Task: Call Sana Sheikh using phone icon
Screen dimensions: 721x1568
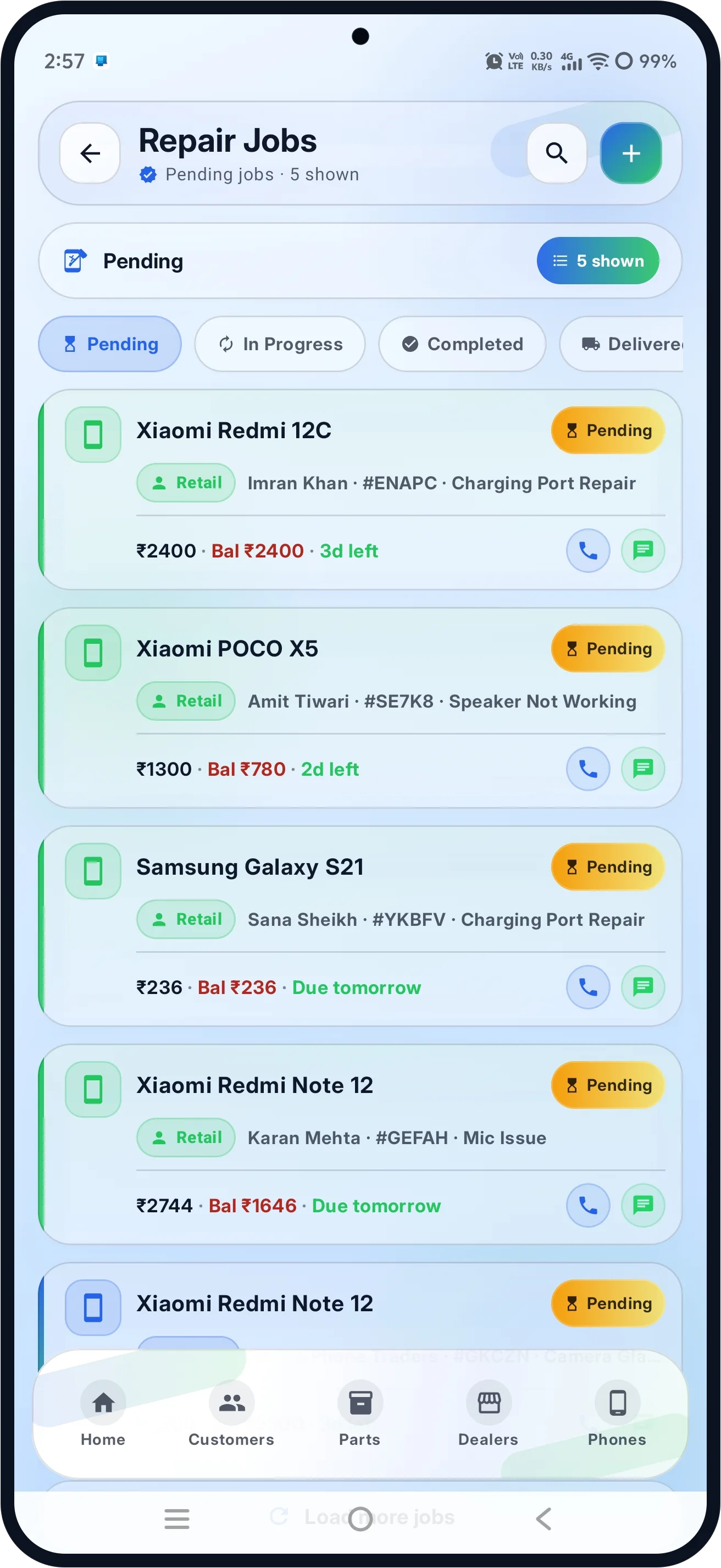Action: click(x=588, y=987)
